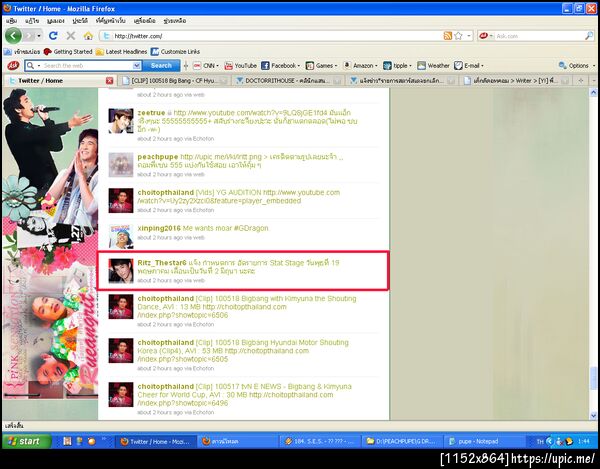Viewport: 600px width, 469px height.
Task: Open Amazon from the Ask toolbar
Action: [360, 66]
